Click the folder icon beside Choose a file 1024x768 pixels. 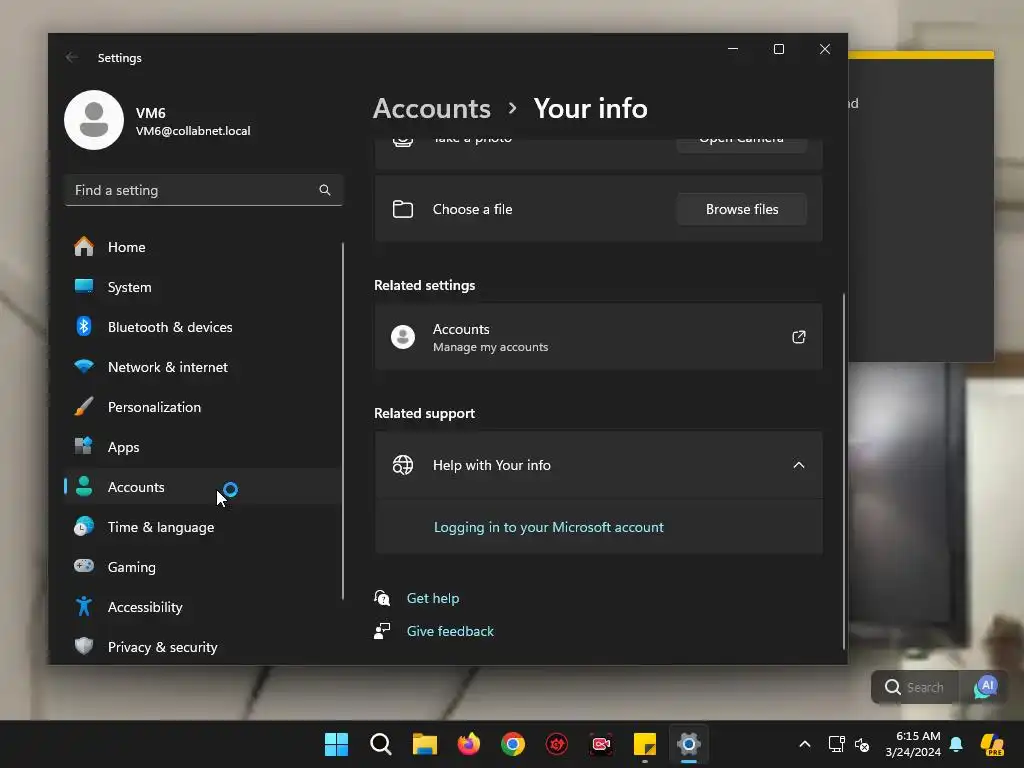click(x=403, y=209)
